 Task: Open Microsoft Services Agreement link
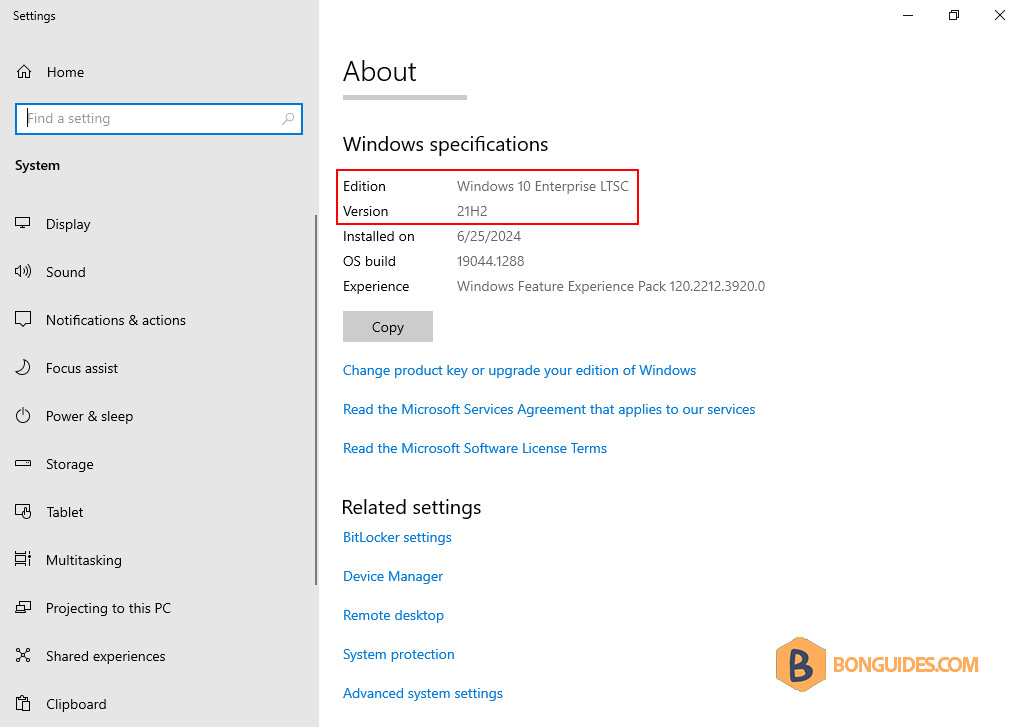click(x=549, y=409)
